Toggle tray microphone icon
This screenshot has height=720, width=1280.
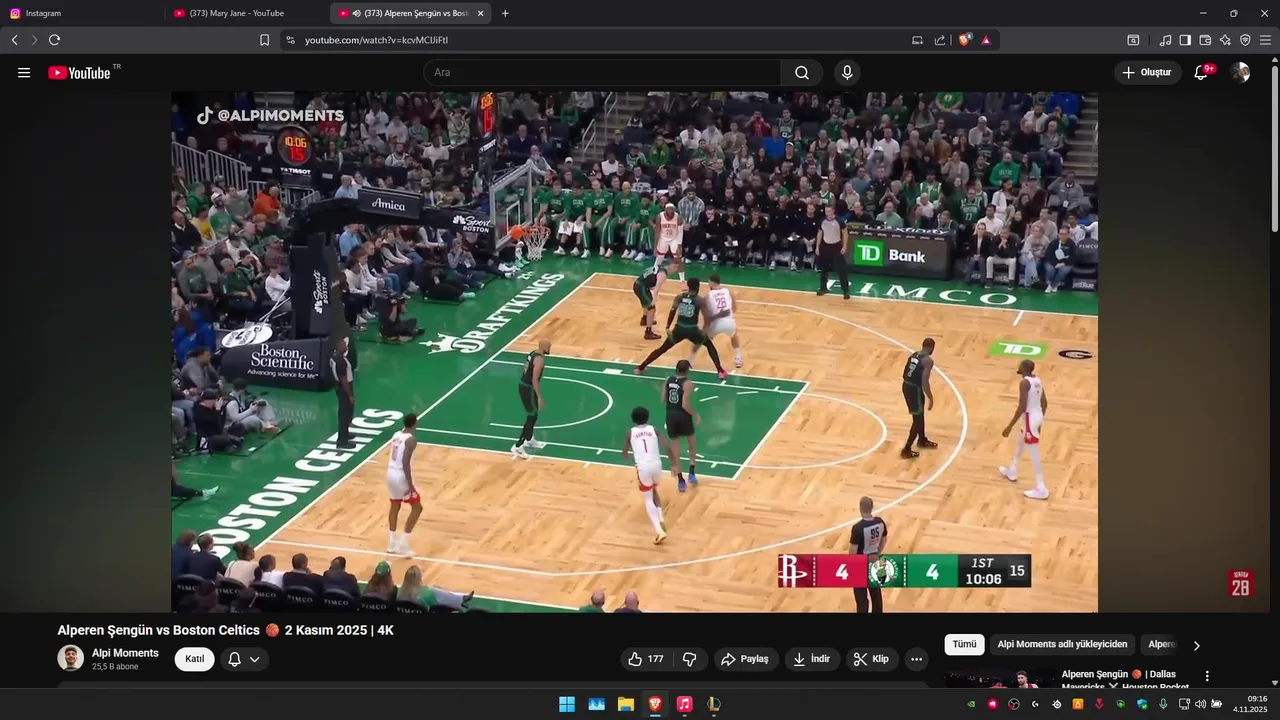pyautogui.click(x=1163, y=704)
